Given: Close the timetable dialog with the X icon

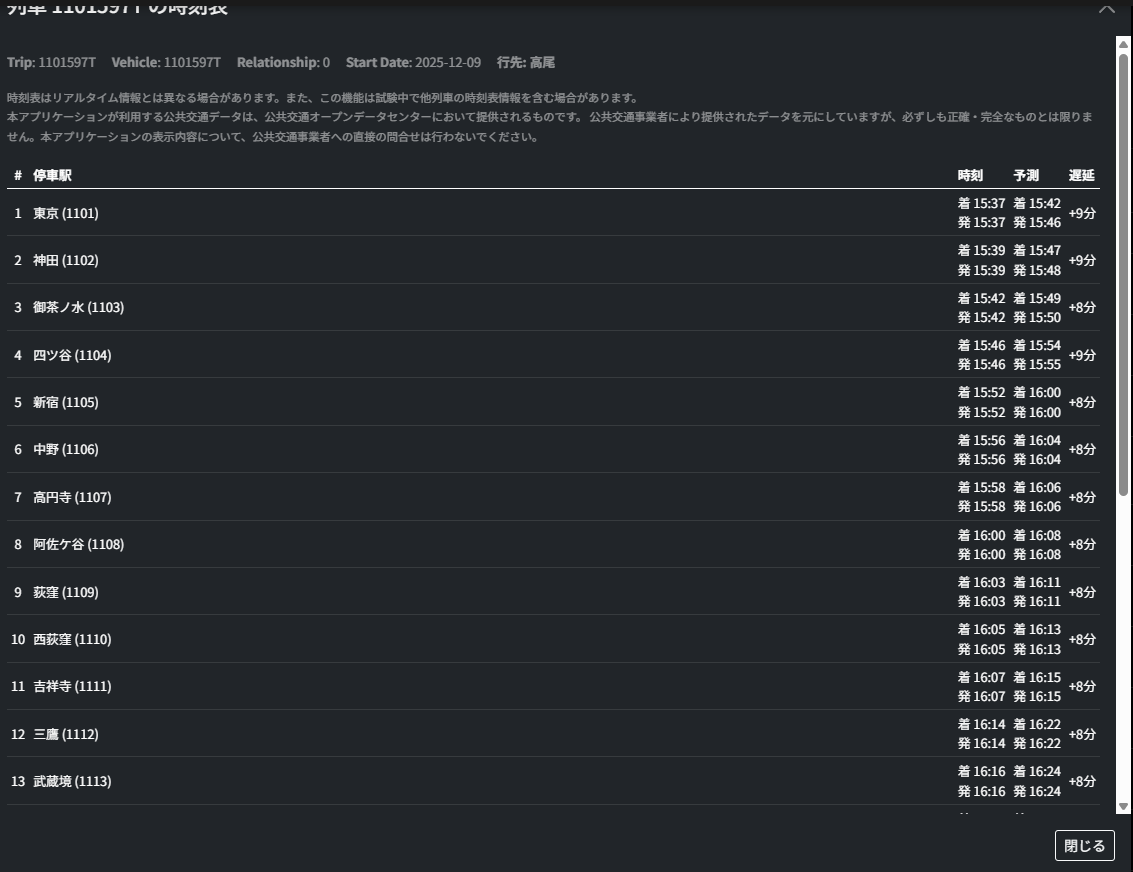Looking at the screenshot, I should tap(1106, 9).
